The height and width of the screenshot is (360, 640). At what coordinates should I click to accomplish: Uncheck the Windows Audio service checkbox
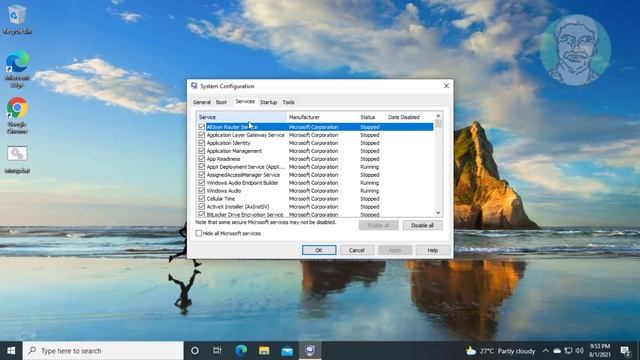click(201, 191)
